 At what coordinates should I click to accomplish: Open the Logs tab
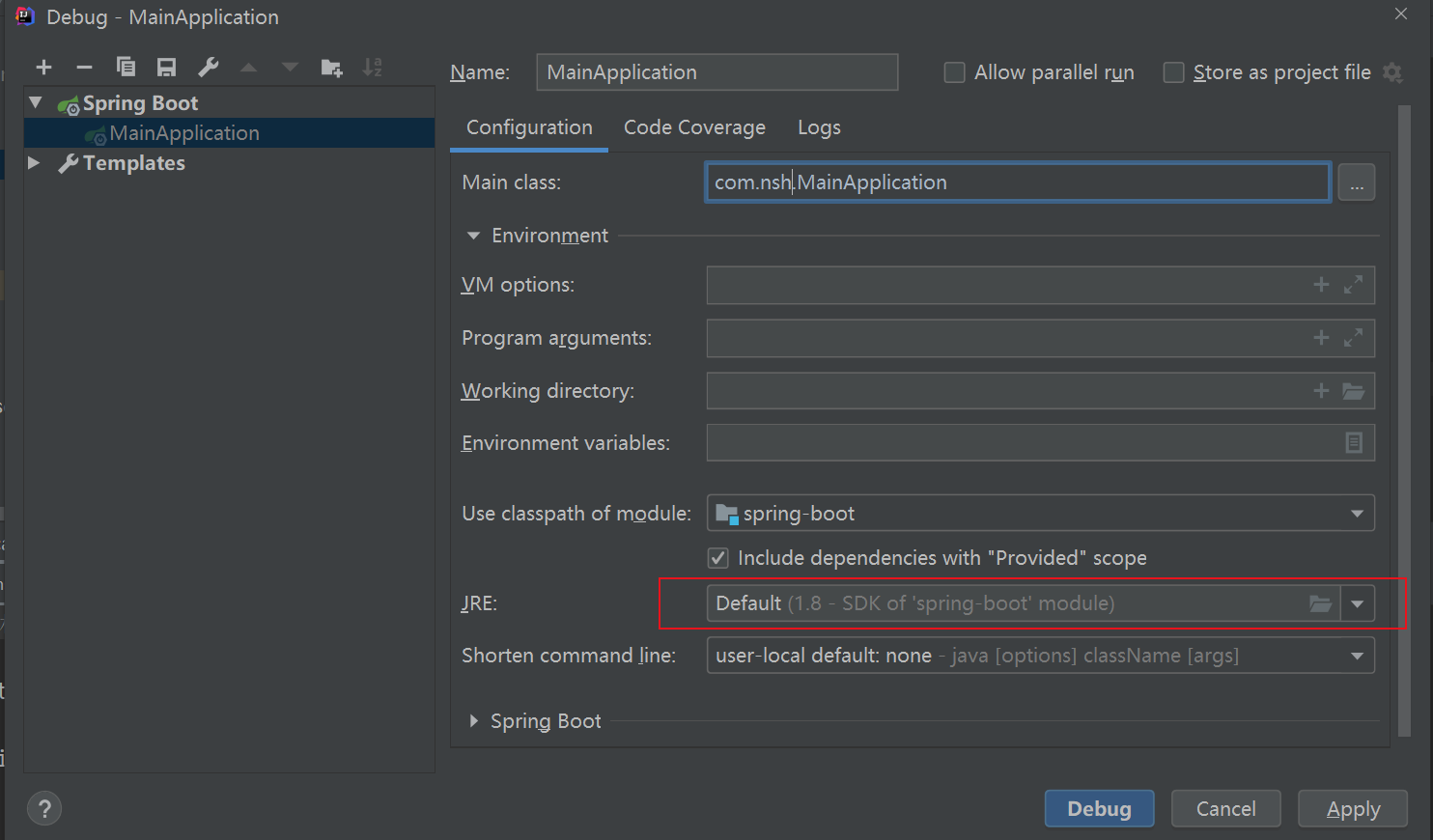click(x=819, y=127)
